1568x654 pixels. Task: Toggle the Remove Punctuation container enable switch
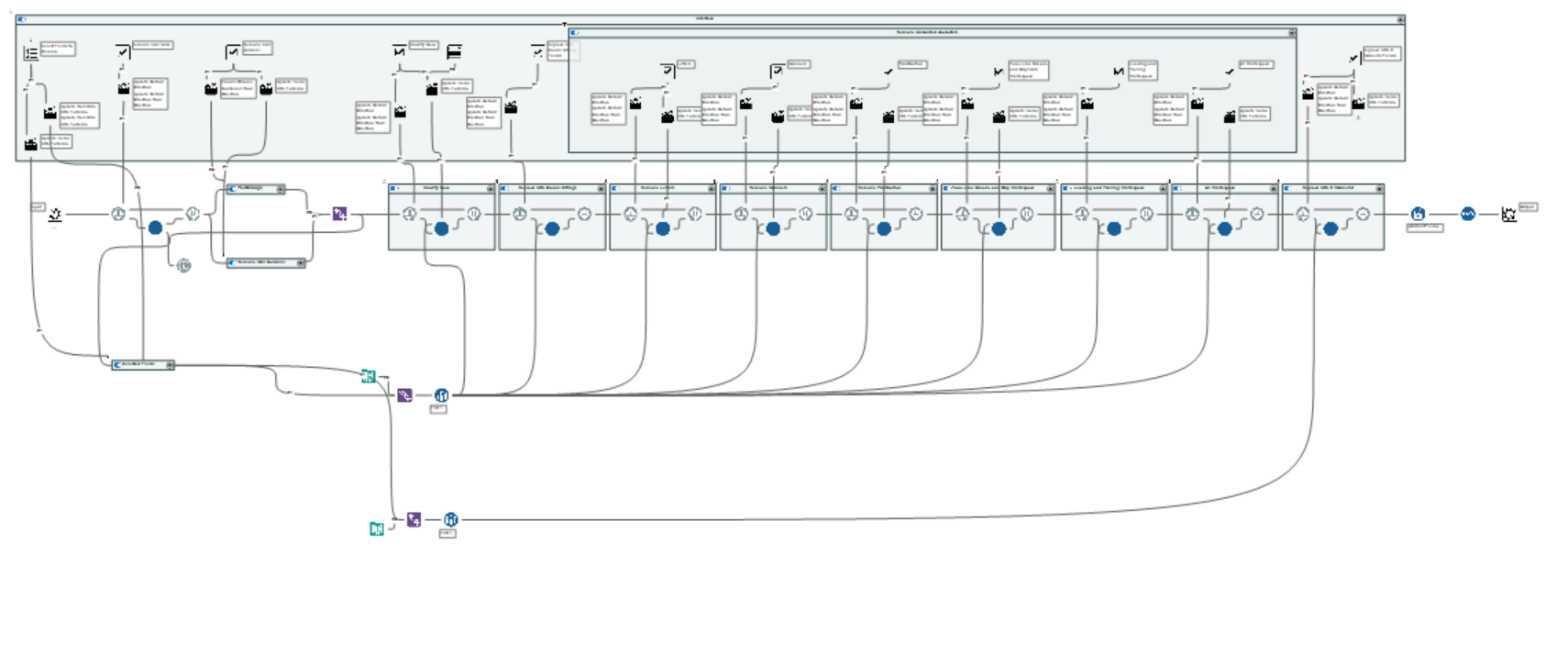pyautogui.click(x=836, y=188)
